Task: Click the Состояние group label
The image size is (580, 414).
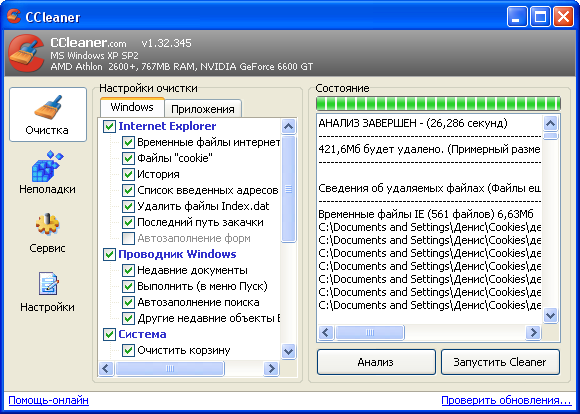Action: pyautogui.click(x=342, y=88)
